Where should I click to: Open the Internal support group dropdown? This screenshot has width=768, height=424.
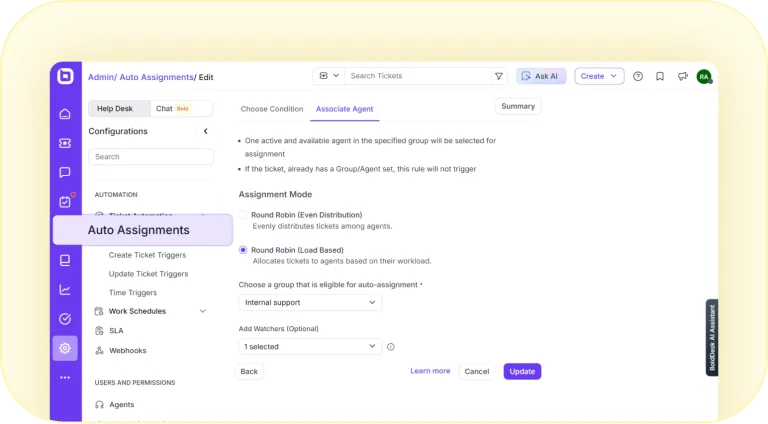coord(310,303)
